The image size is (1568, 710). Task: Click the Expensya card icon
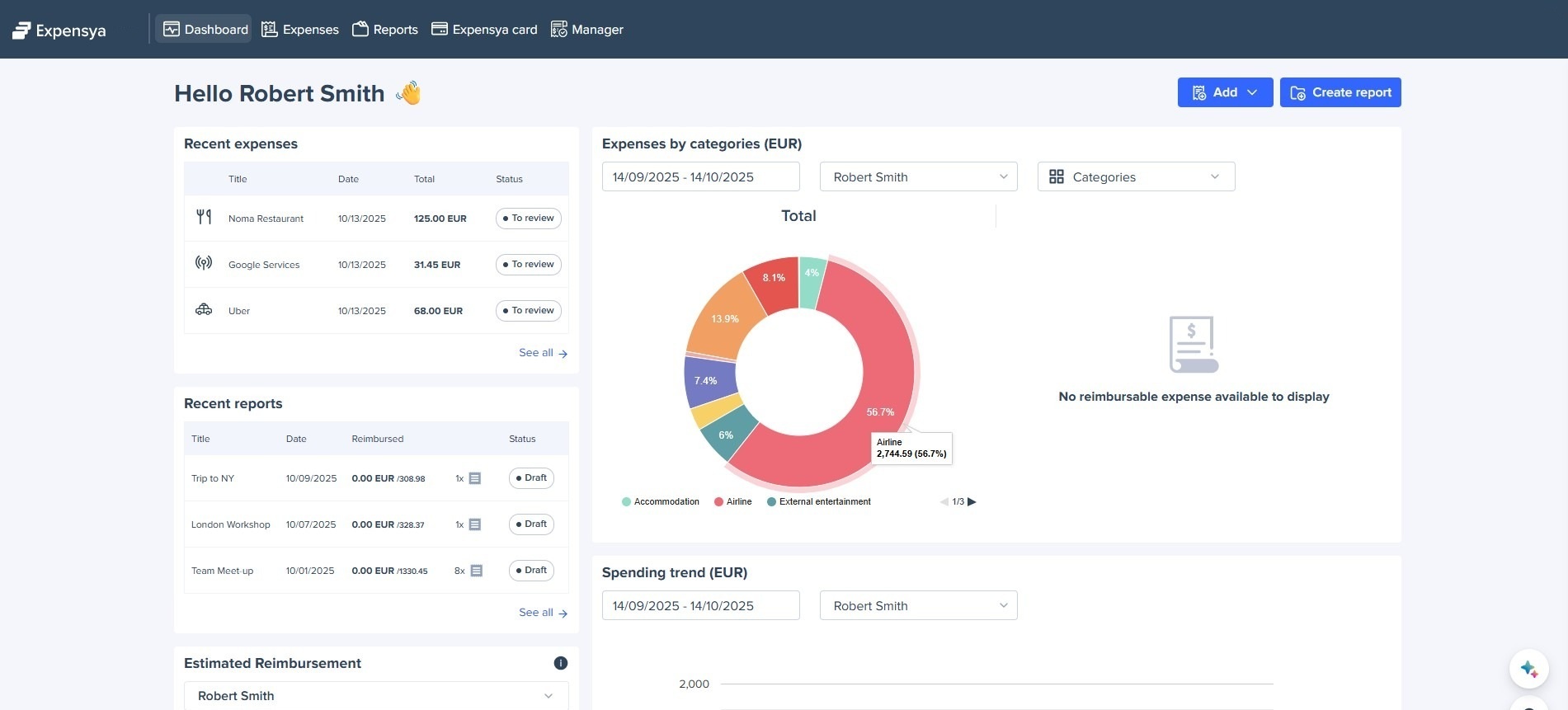440,30
